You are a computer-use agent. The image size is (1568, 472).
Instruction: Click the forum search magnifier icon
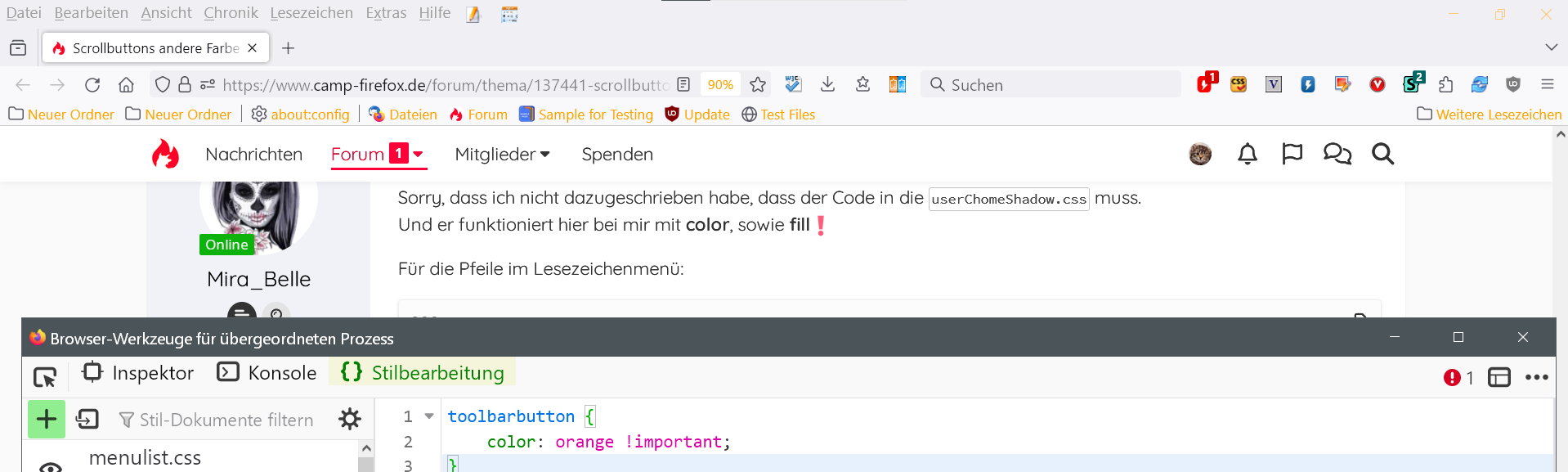click(1382, 154)
